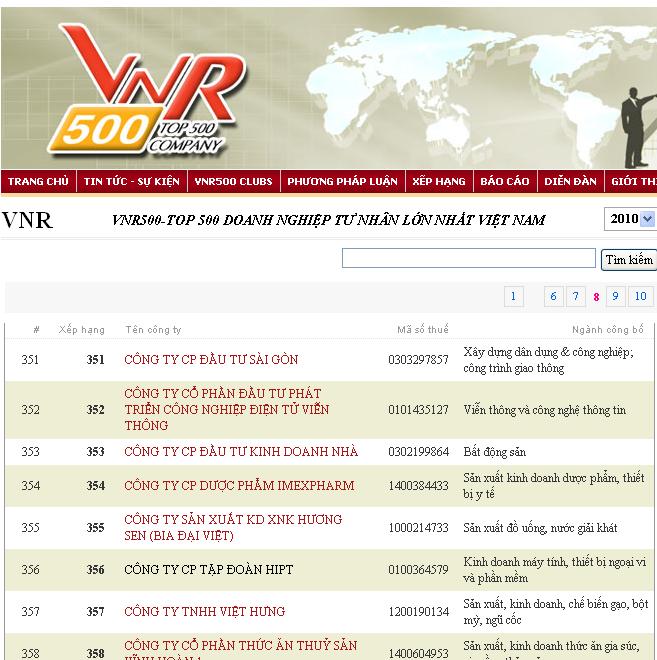The width and height of the screenshot is (657, 660).
Task: Click the Bất động sản industry cell
Action: click(x=495, y=452)
